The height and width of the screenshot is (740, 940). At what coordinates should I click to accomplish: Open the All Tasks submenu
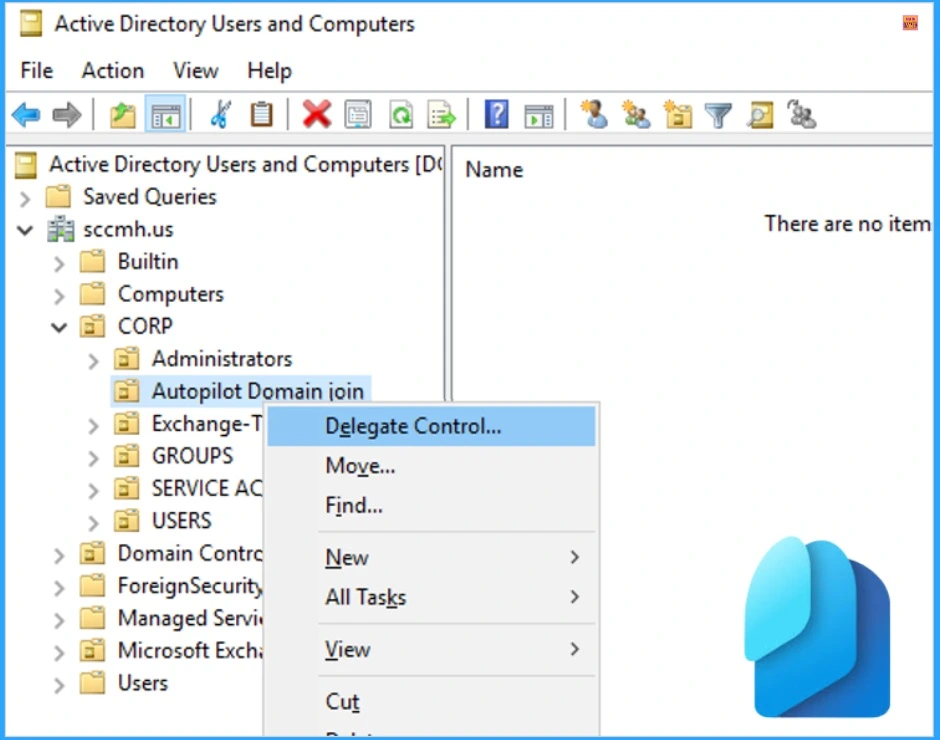pyautogui.click(x=431, y=597)
